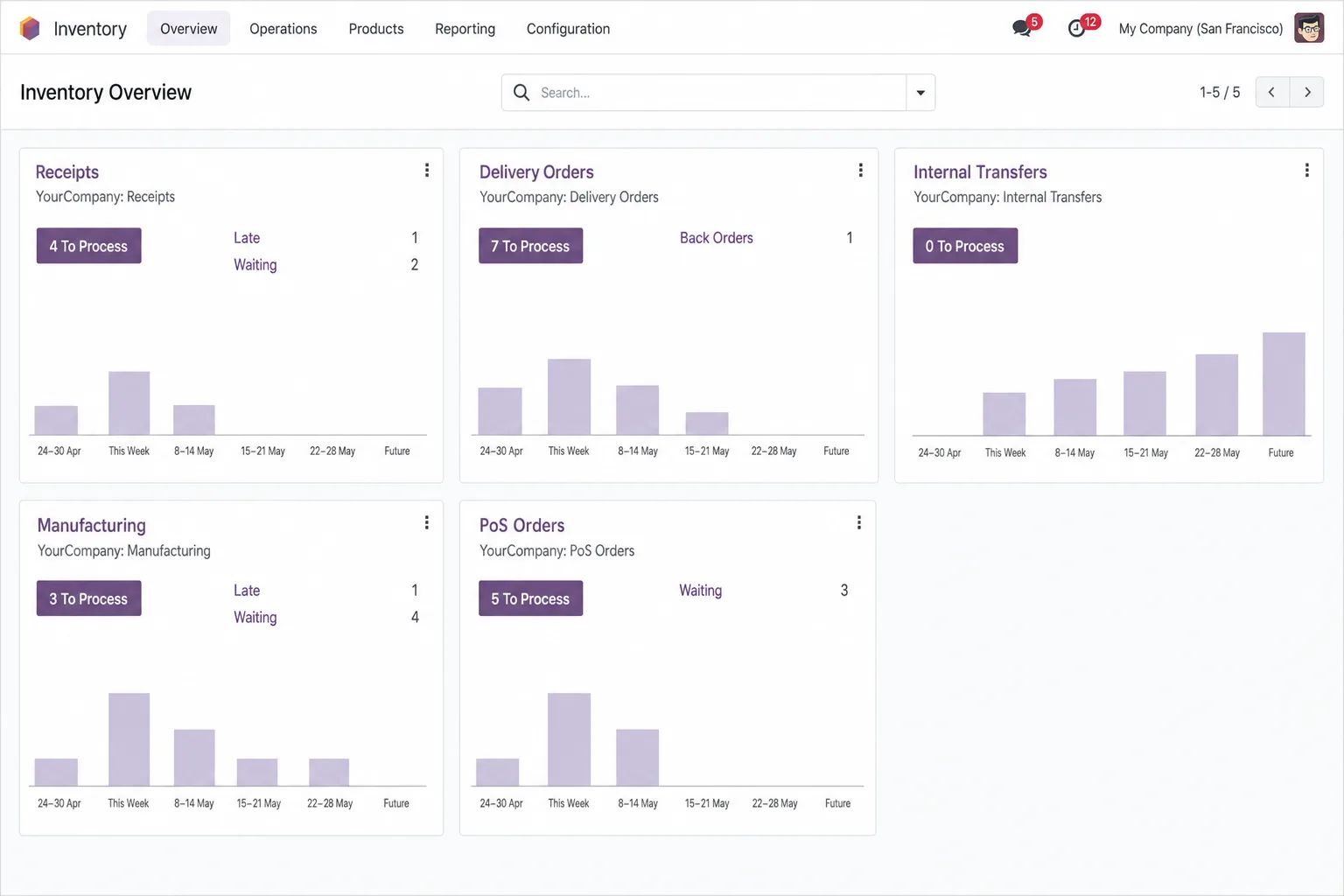
Task: Open the PoS Orders card title
Action: [x=521, y=525]
